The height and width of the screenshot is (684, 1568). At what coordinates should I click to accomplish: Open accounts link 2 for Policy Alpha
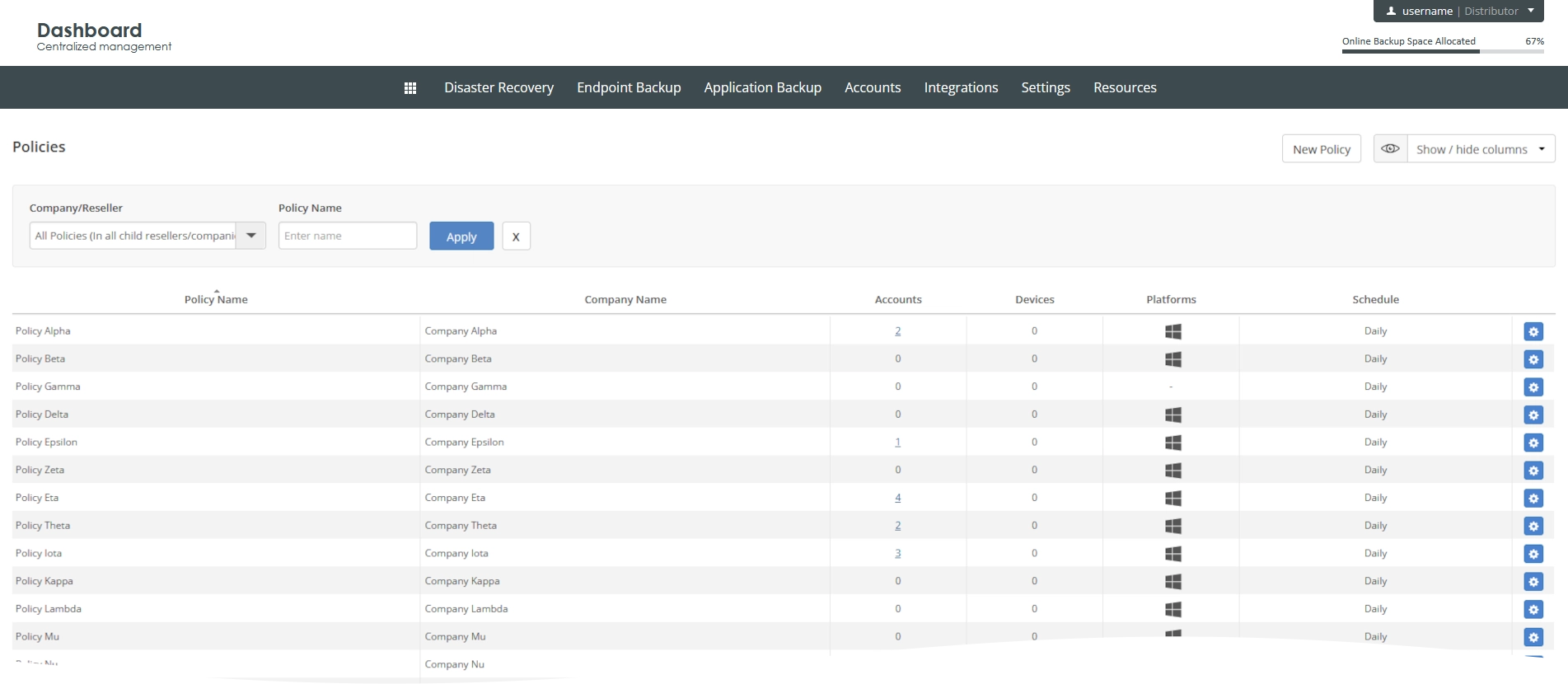(898, 331)
